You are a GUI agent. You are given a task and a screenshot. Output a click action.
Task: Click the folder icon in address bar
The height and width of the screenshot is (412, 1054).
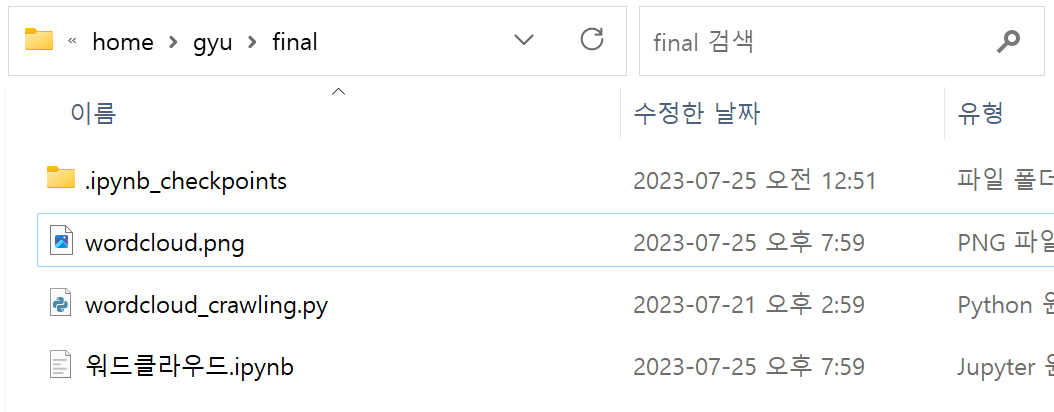click(x=38, y=41)
